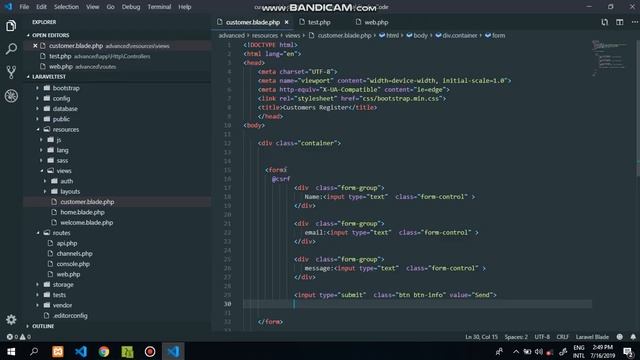Show hidden system tray icons
The width and height of the screenshot is (640, 360).
516,351
